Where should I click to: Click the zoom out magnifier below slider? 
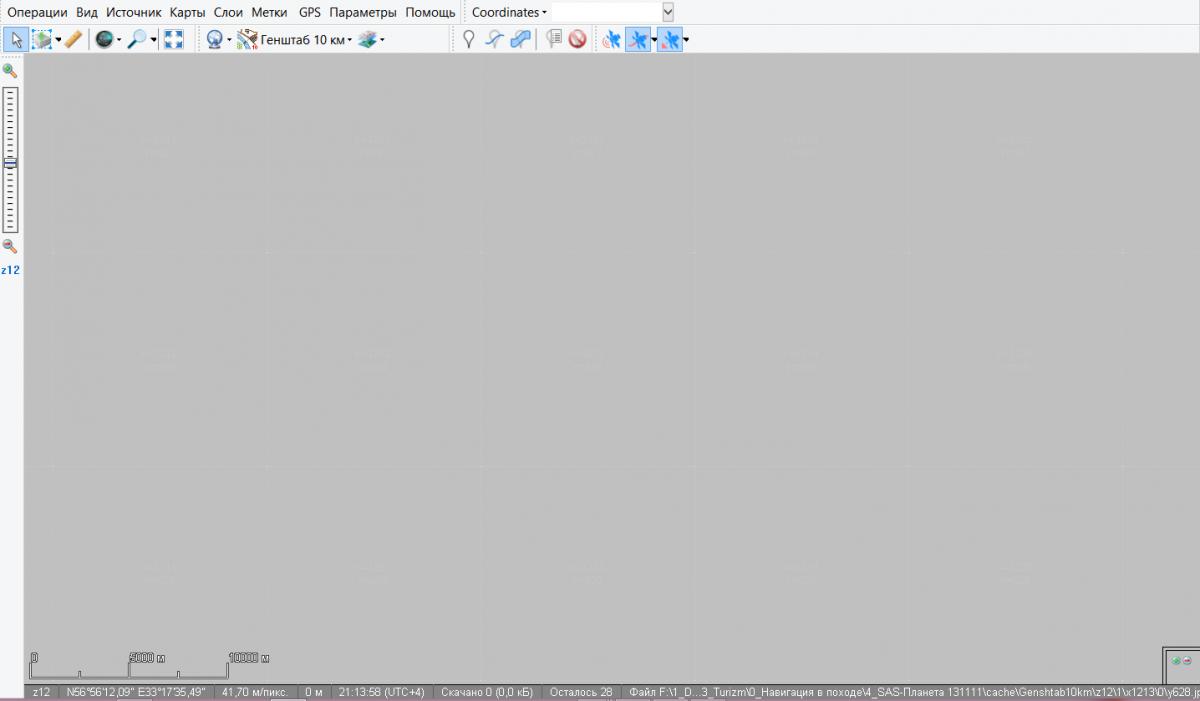(x=10, y=246)
